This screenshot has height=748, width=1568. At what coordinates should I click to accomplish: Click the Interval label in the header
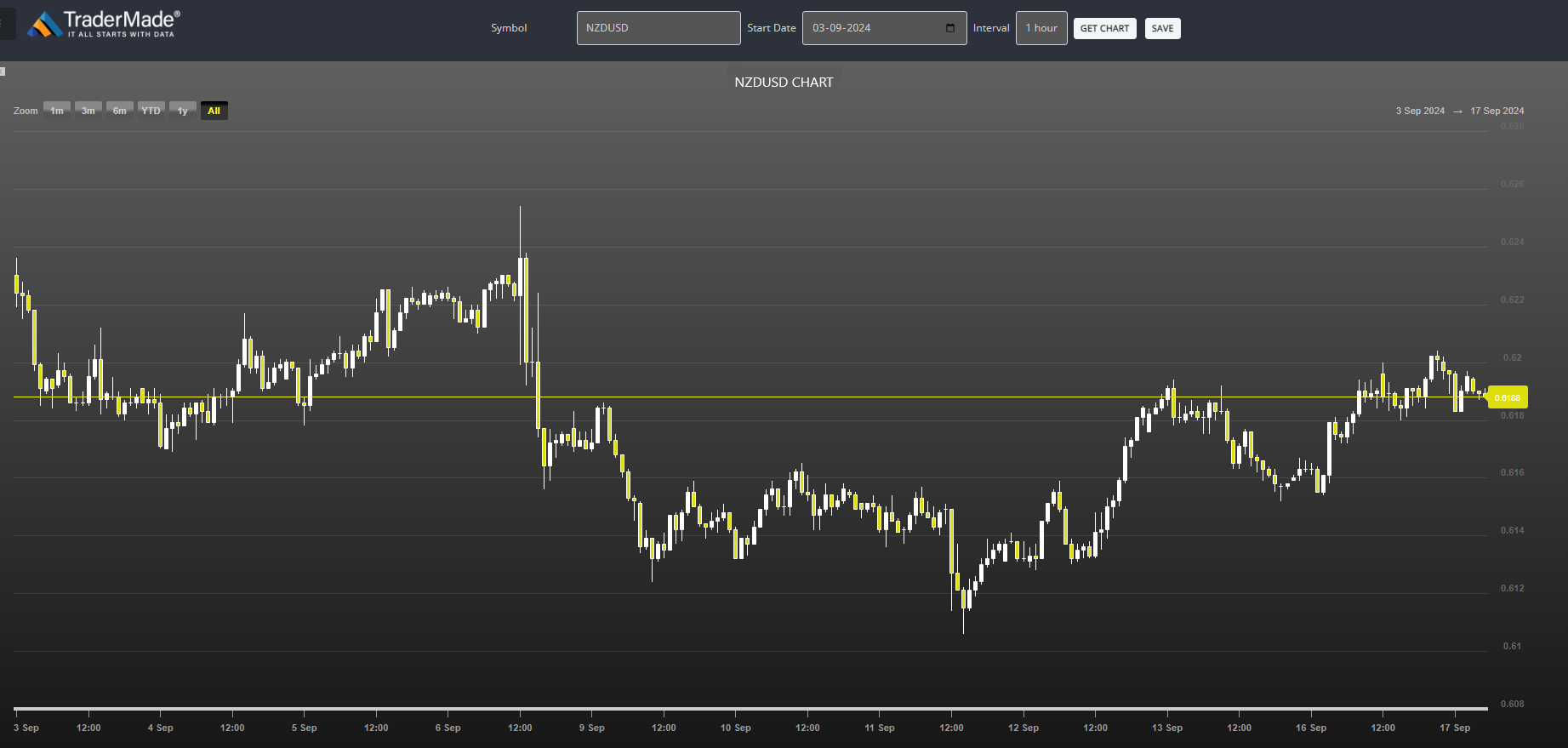(991, 28)
